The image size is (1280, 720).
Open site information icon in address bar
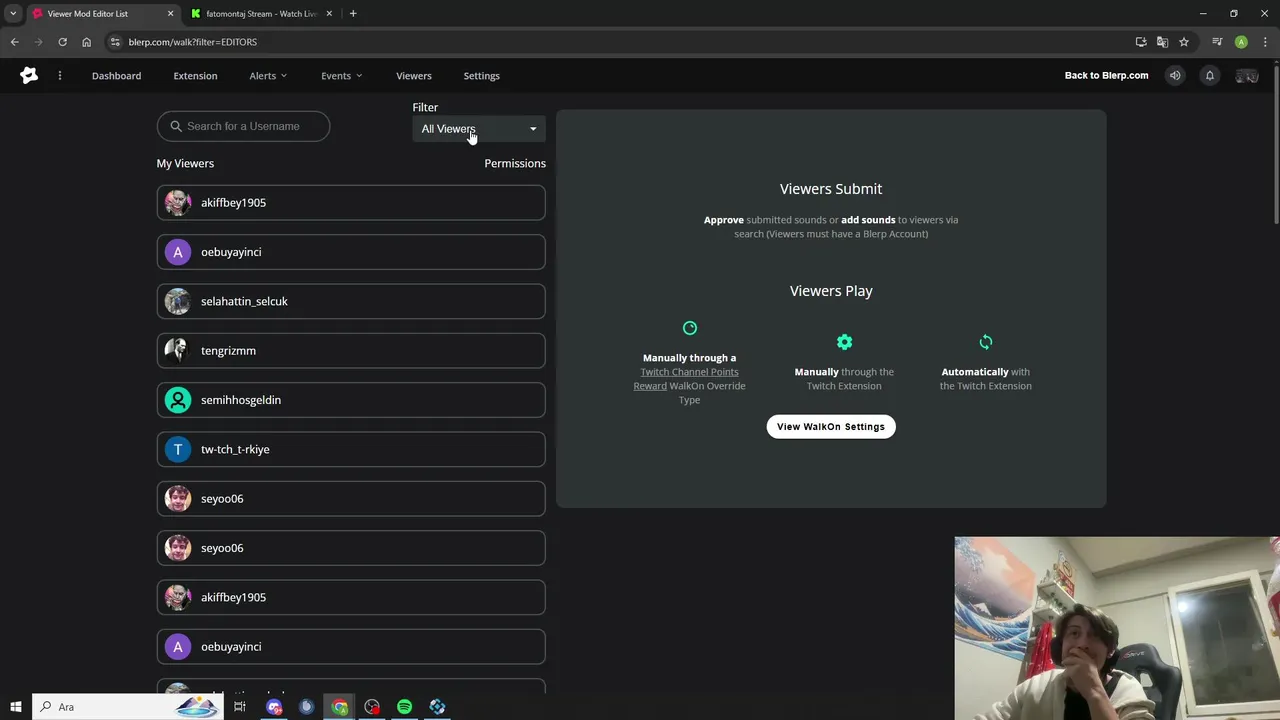point(115,42)
